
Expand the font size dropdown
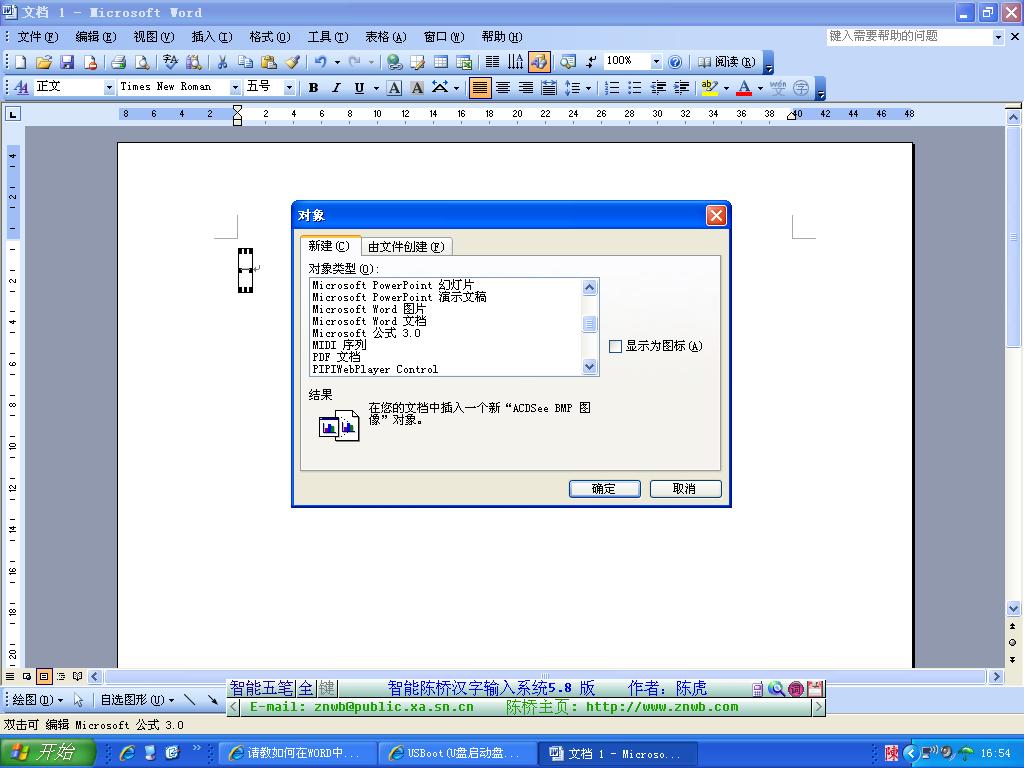[289, 88]
